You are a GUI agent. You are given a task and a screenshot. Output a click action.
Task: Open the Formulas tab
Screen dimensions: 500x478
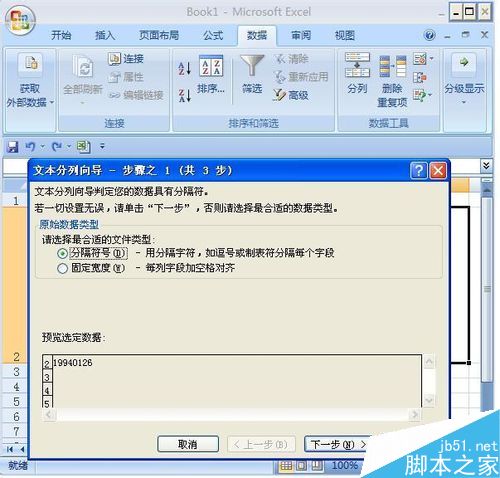[213, 35]
